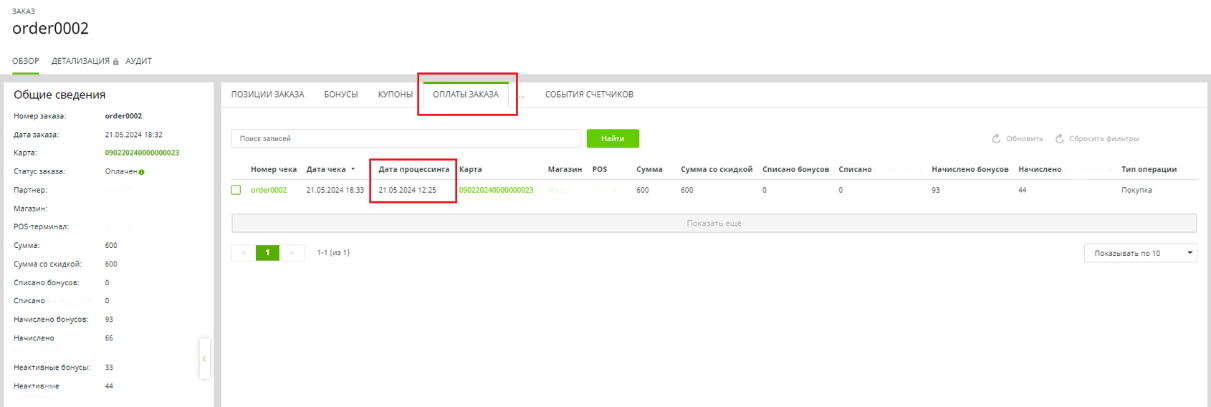Switch to the Купоны tab
The image size is (1211, 407).
click(395, 94)
